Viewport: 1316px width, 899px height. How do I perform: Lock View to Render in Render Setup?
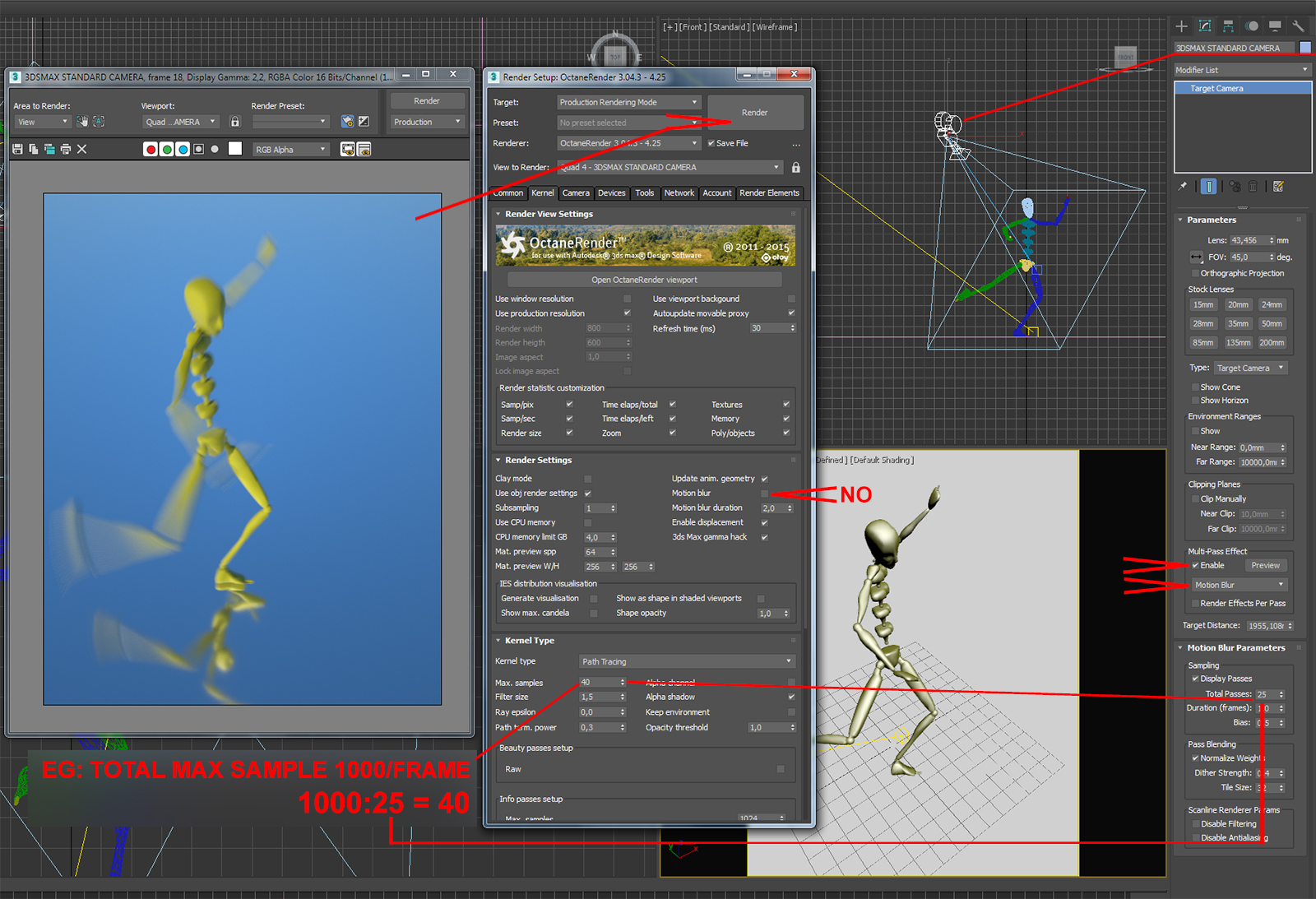coord(796,168)
